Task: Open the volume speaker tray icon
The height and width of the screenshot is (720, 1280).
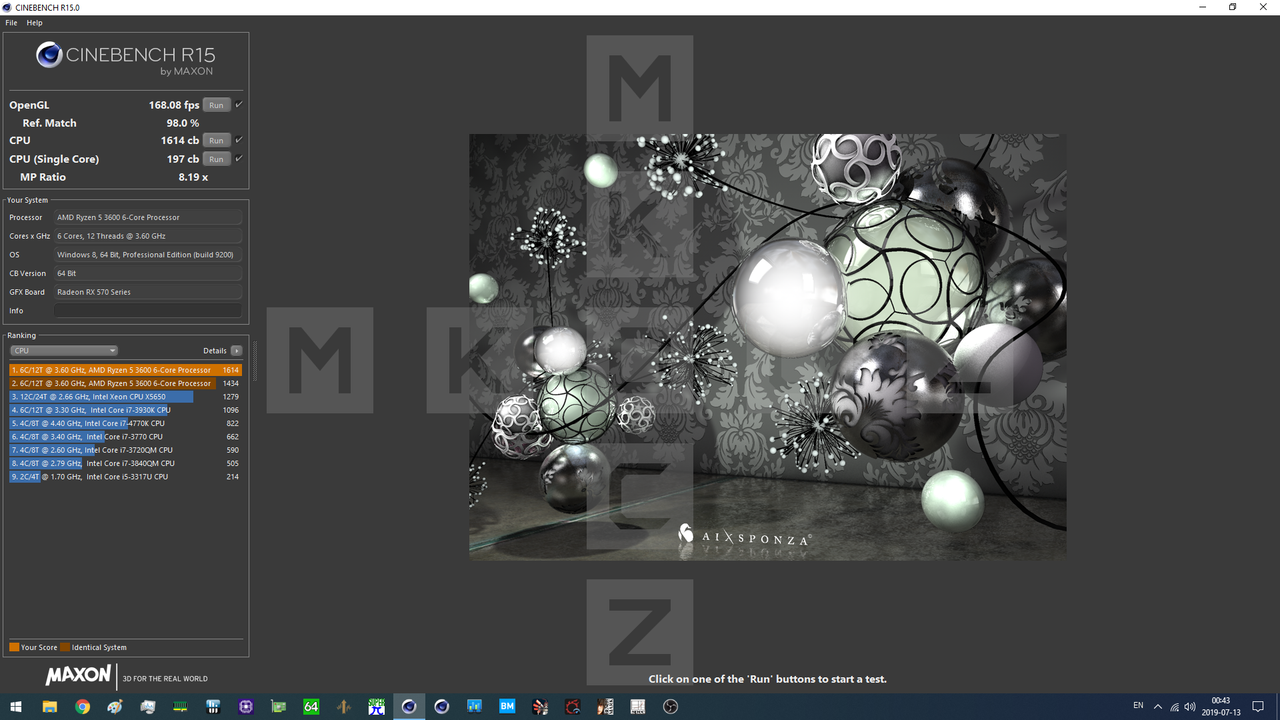Action: click(x=1189, y=706)
